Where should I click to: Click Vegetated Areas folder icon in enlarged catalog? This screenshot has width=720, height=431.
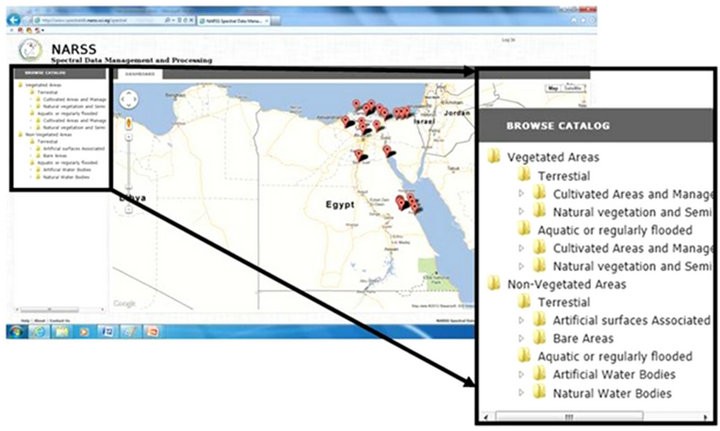[x=494, y=156]
